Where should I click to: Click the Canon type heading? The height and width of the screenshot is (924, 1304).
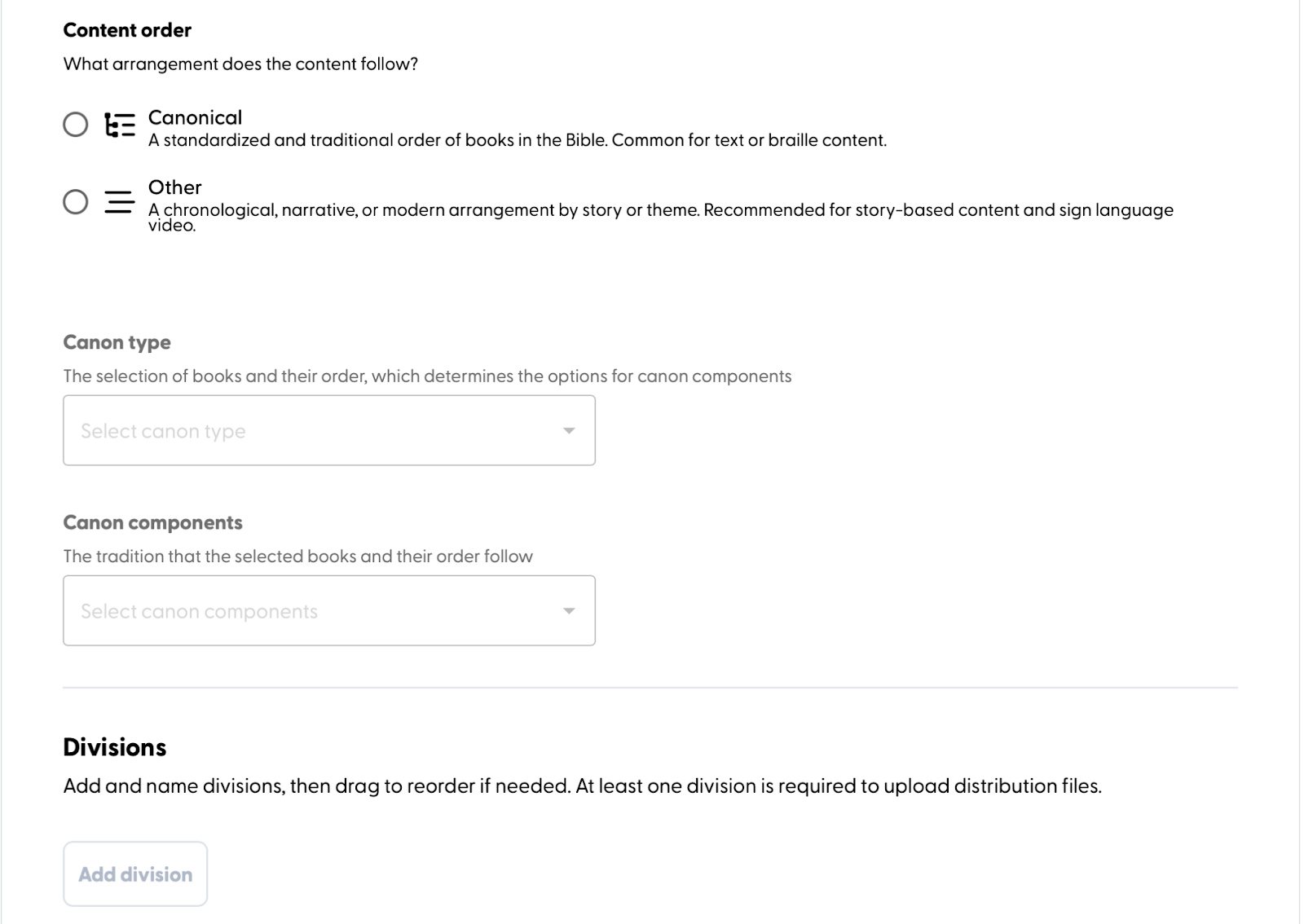tap(117, 342)
